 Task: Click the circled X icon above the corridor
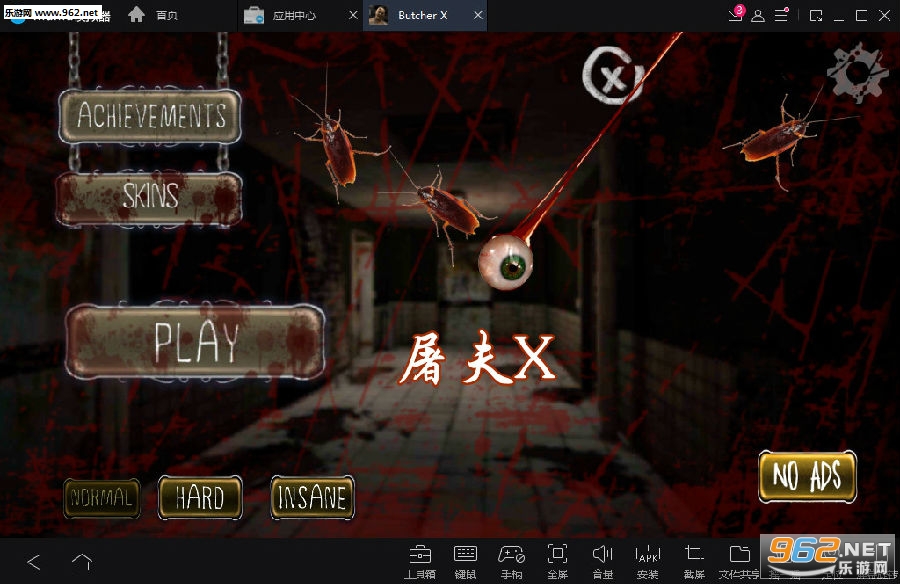[x=612, y=76]
